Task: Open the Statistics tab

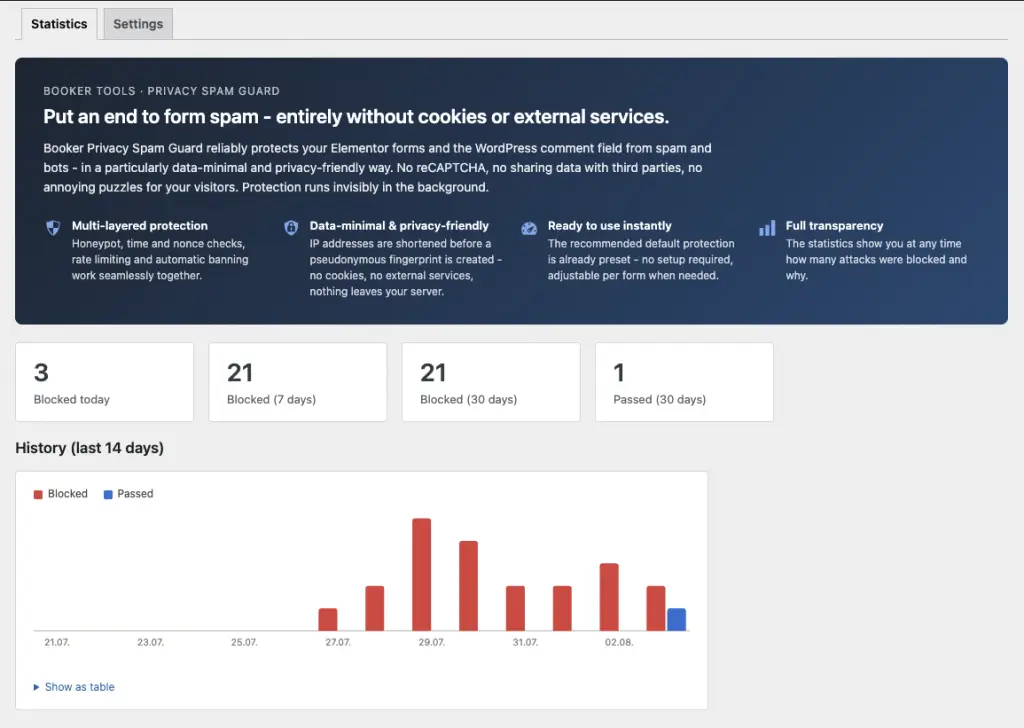Action: 59,24
